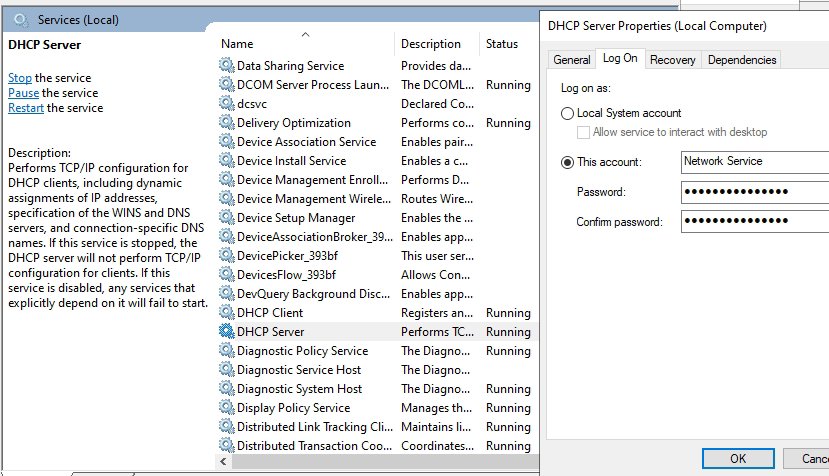
Task: Click the DHCP Client service gear icon
Action: (x=227, y=313)
